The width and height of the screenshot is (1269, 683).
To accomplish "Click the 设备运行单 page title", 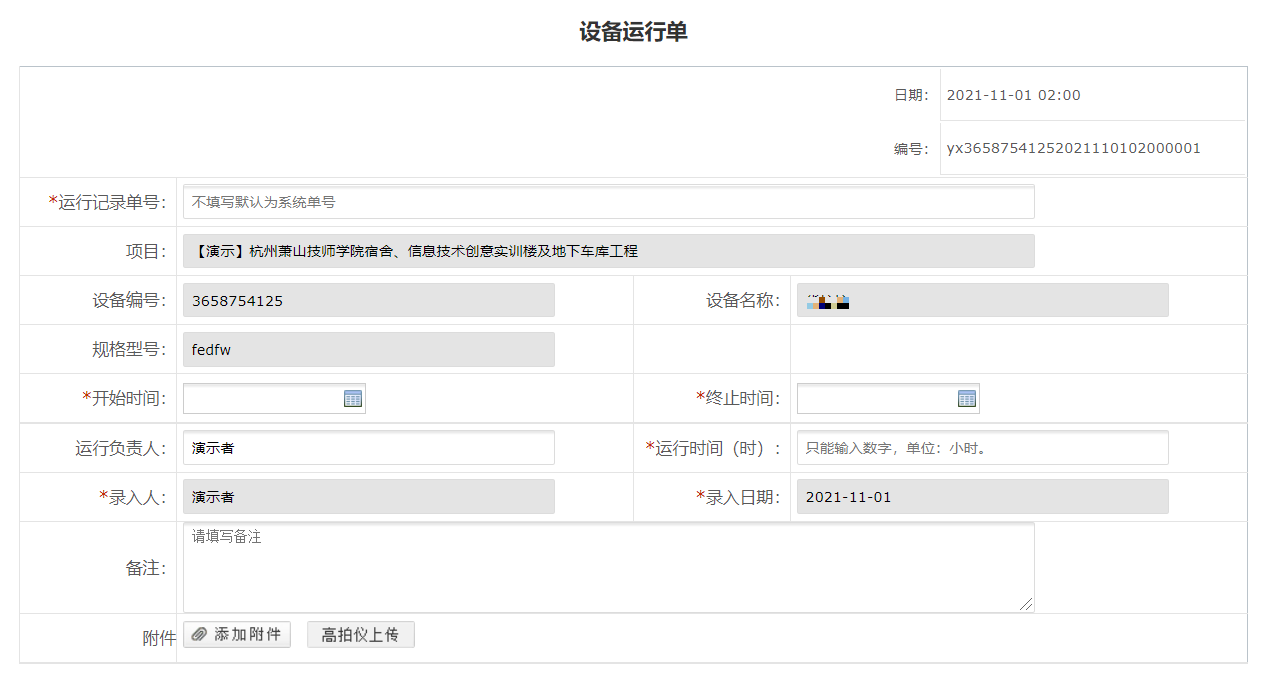I will tap(633, 32).
